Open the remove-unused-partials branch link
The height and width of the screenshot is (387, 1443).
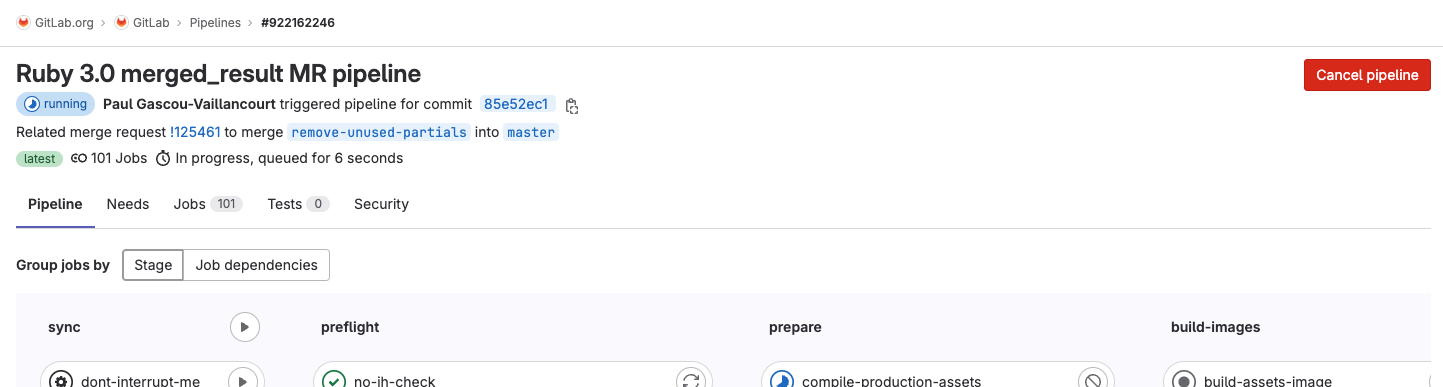click(379, 132)
